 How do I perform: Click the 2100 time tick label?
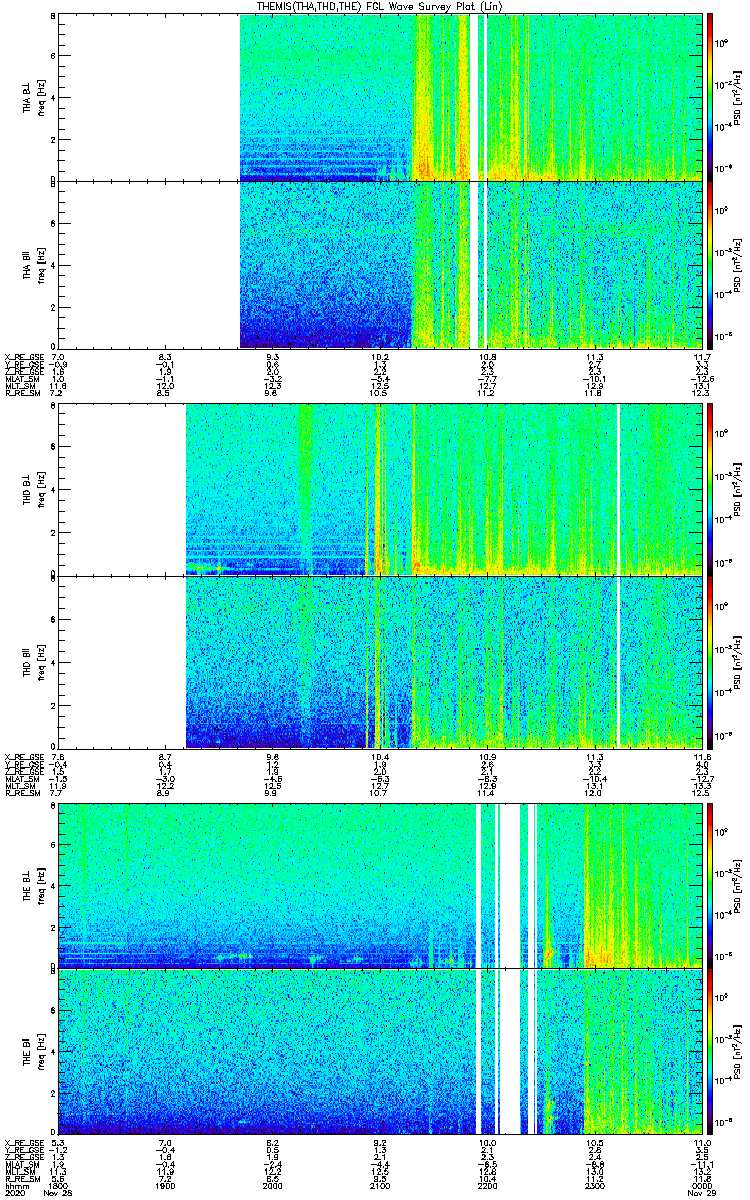click(x=380, y=1185)
